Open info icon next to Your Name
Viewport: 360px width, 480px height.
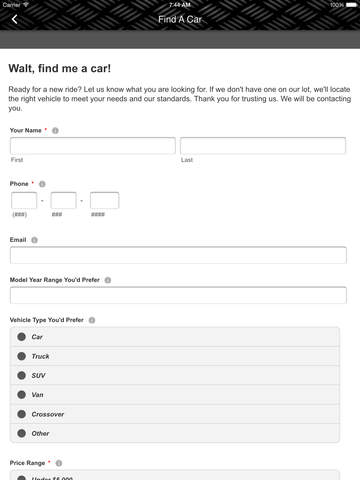[x=55, y=131]
